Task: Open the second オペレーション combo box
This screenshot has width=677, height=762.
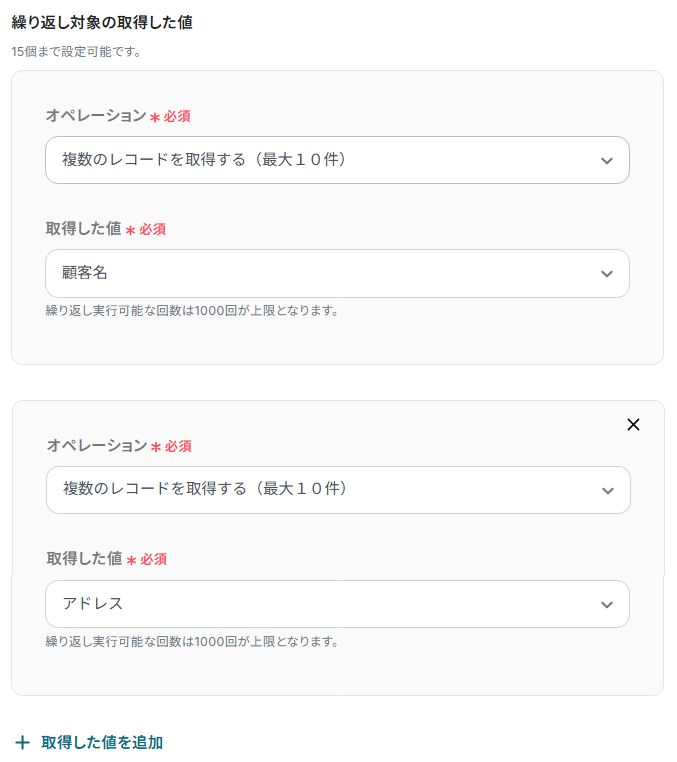Action: [320, 490]
